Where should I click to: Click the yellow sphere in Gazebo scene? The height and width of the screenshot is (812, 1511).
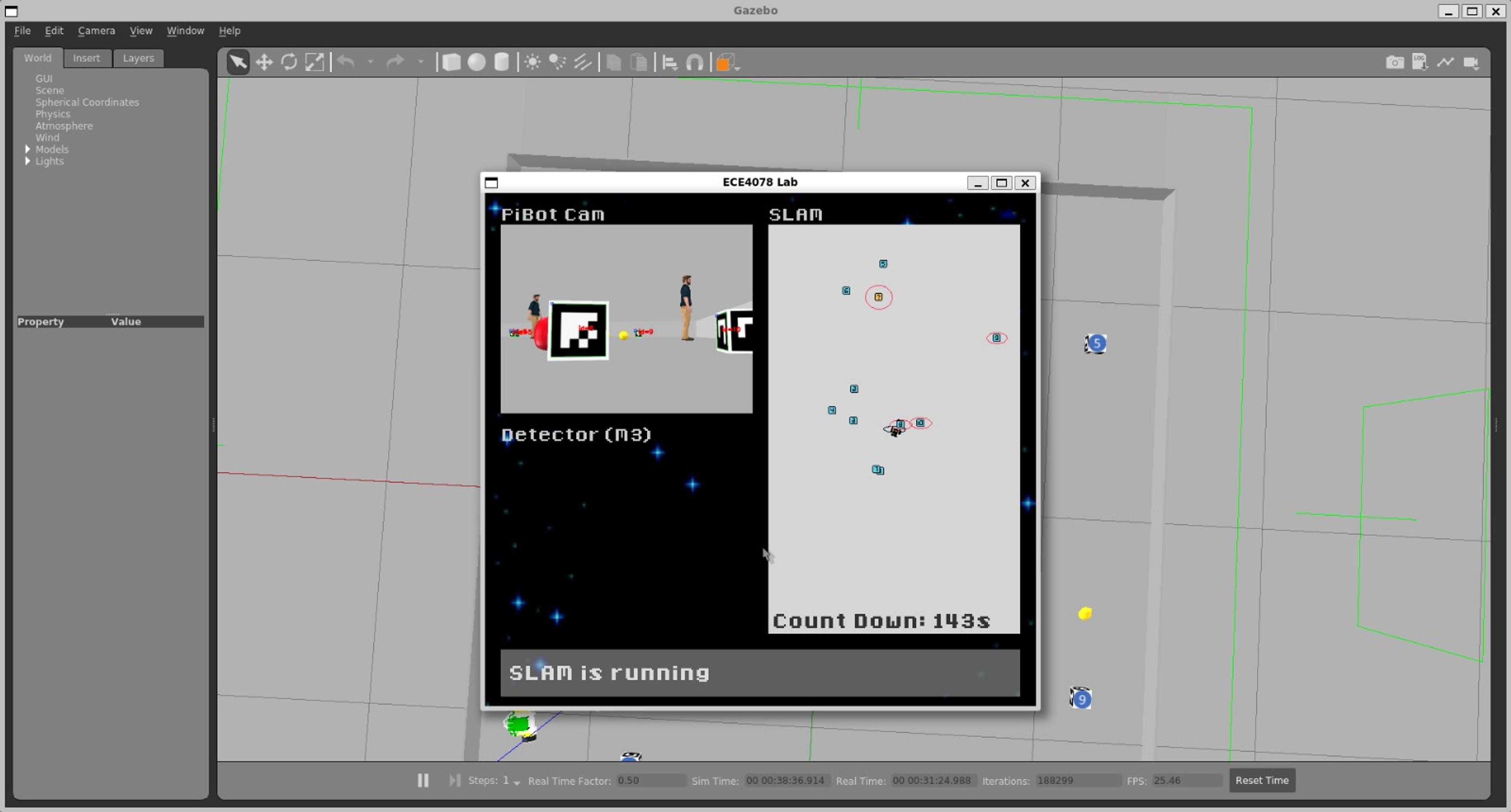pyautogui.click(x=1085, y=613)
